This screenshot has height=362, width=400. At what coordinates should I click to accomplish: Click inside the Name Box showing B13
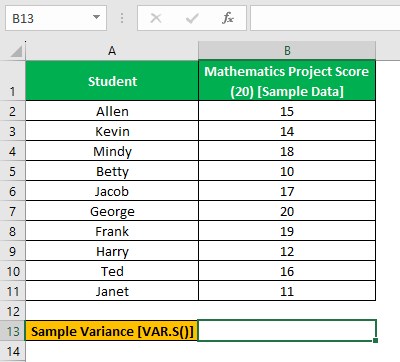click(48, 18)
